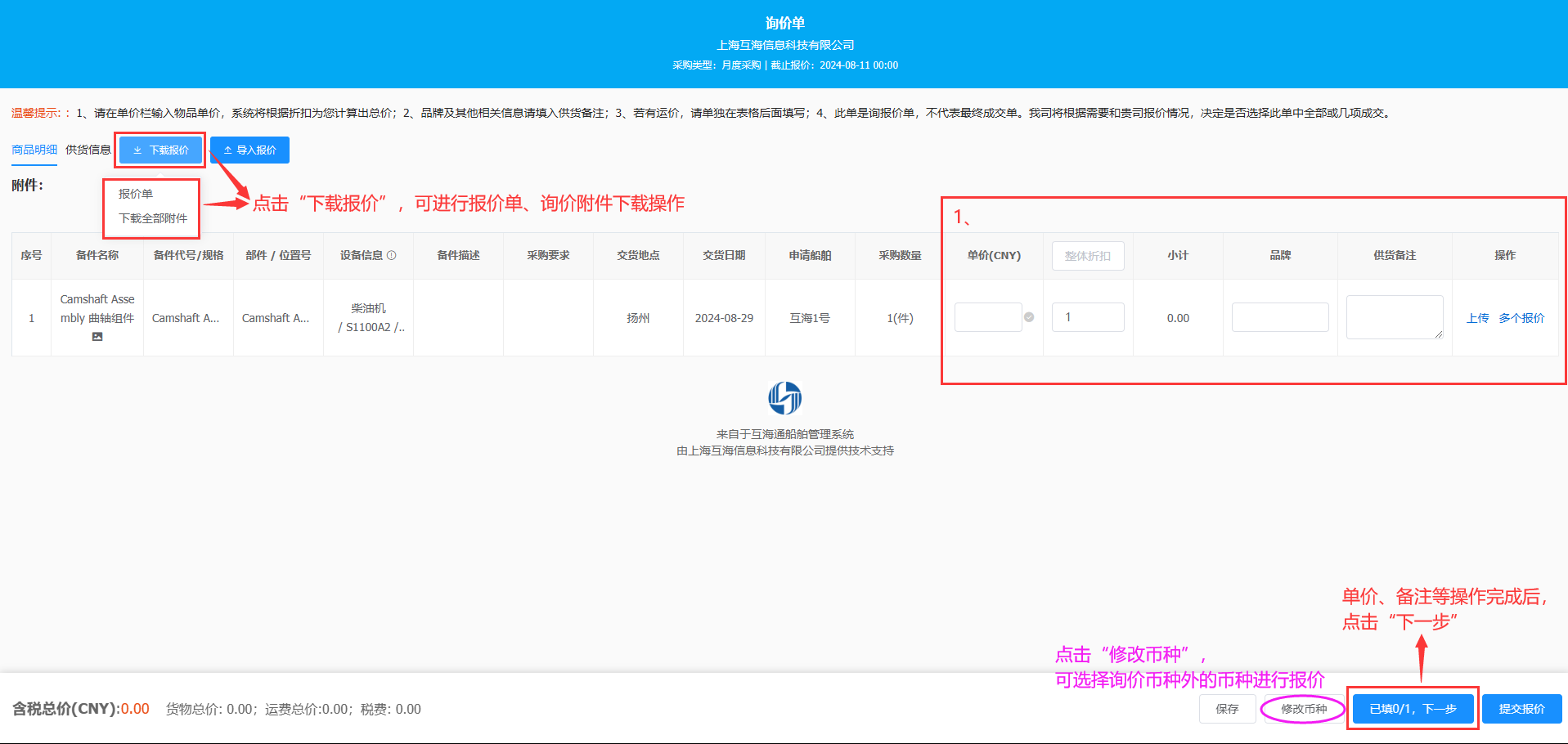Viewport: 1568px width, 744px height.
Task: Click the 提交报价 button
Action: pyautogui.click(x=1521, y=709)
